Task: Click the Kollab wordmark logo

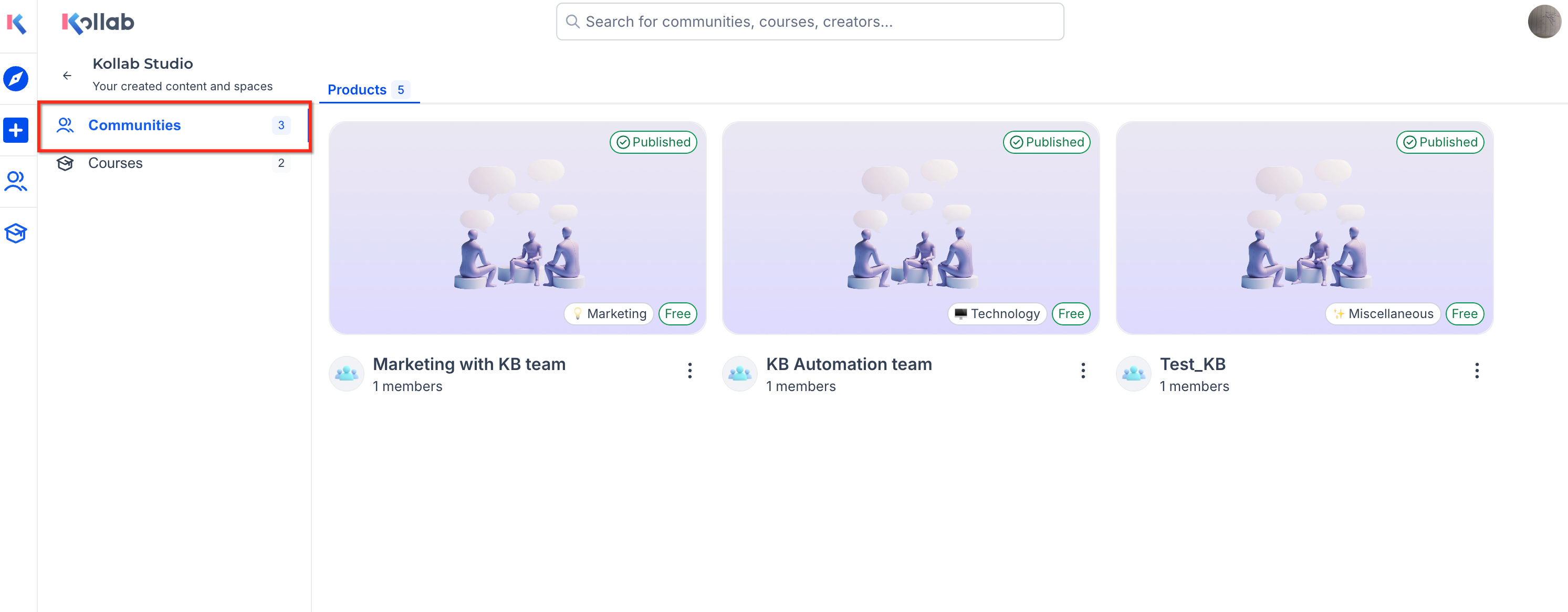Action: tap(98, 23)
